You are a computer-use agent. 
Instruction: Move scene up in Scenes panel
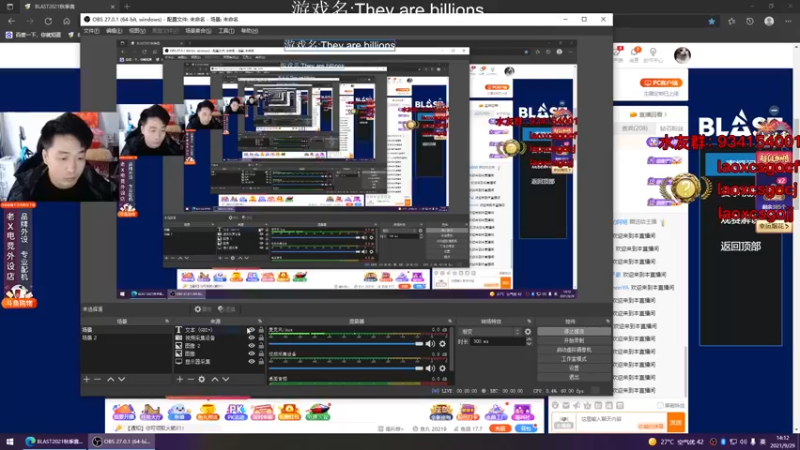[x=111, y=380]
